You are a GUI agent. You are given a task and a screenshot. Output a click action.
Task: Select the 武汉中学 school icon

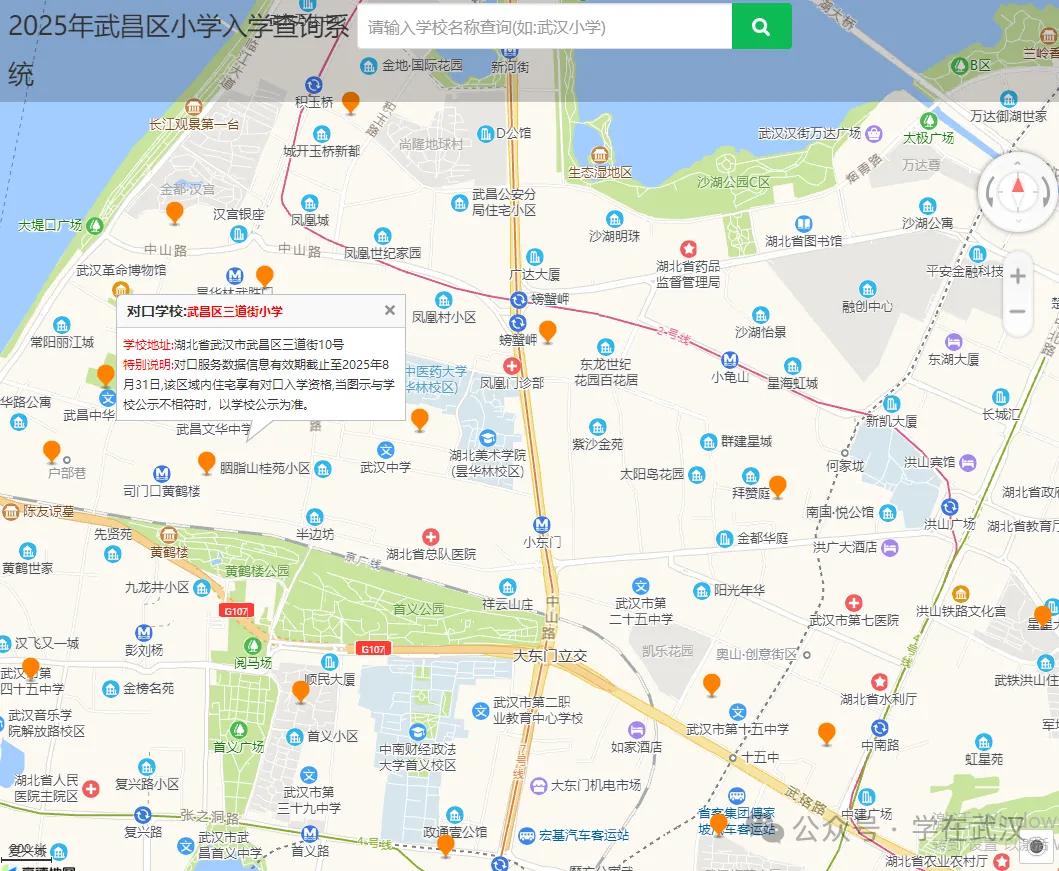coord(385,450)
